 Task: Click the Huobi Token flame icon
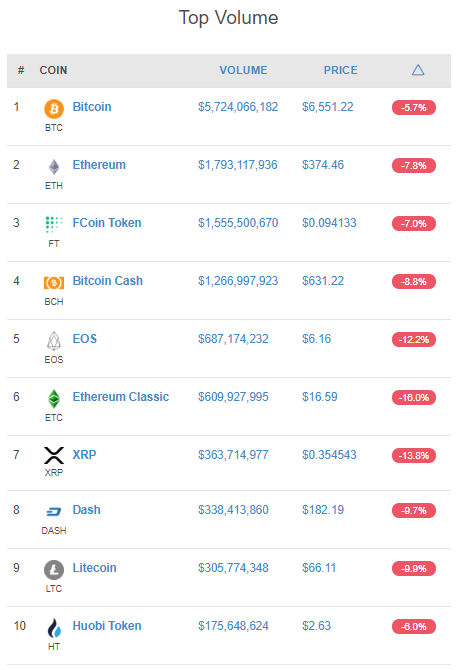pyautogui.click(x=54, y=628)
